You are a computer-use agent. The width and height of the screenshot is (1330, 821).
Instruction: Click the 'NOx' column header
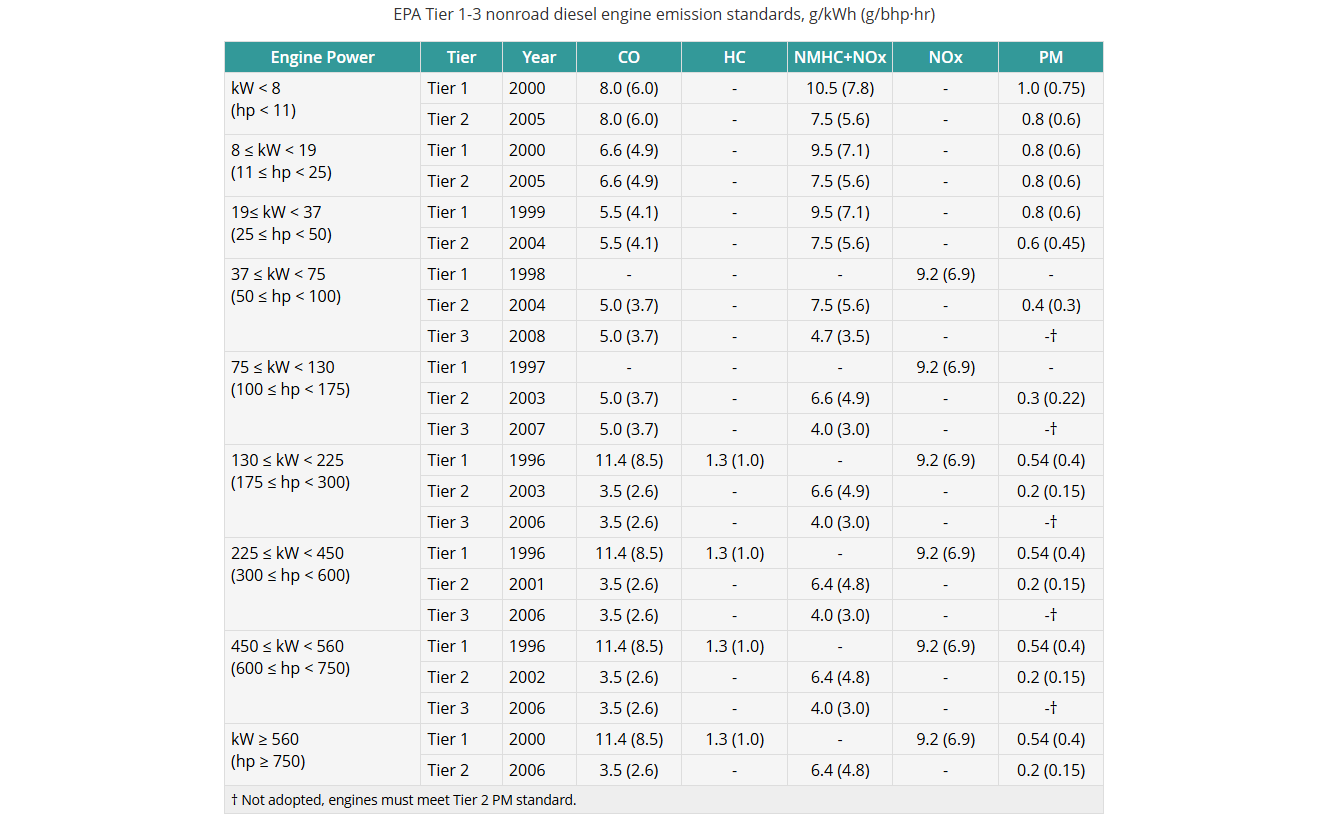click(945, 57)
